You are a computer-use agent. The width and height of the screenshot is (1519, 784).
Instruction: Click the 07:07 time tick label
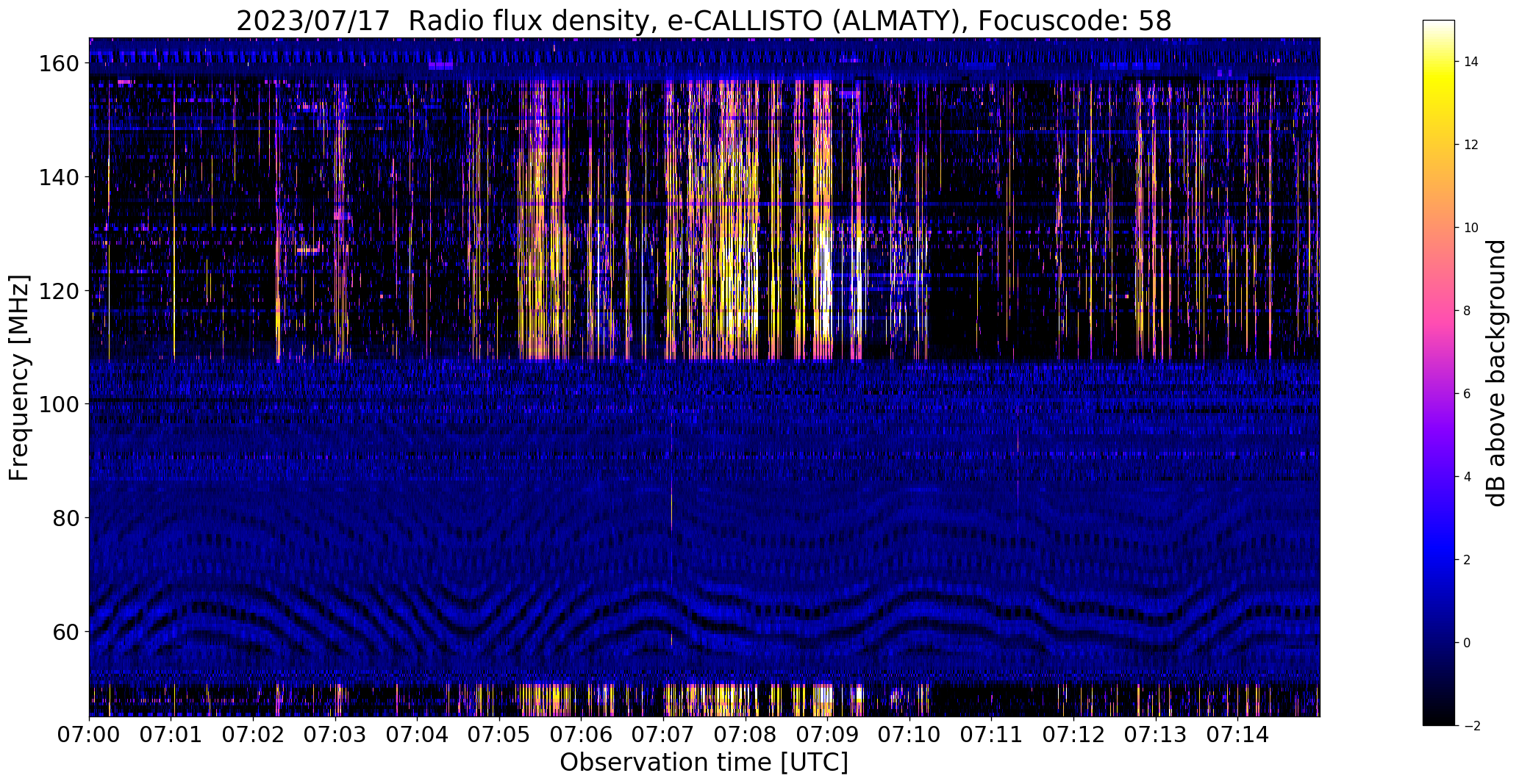coord(664,734)
